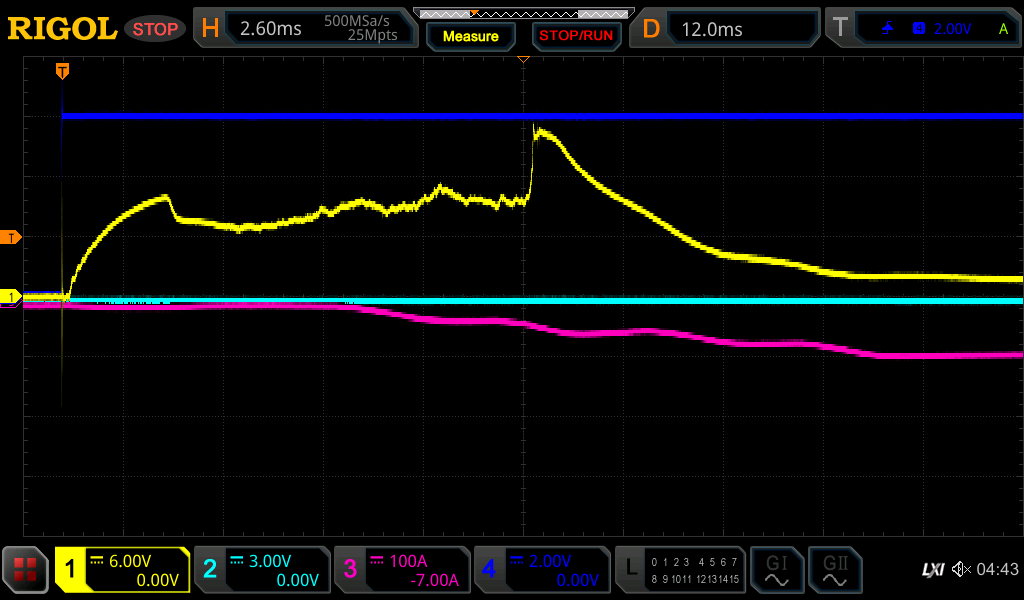This screenshot has width=1024, height=600.
Task: Click the orange trigger position marker at top left
Action: 62,70
